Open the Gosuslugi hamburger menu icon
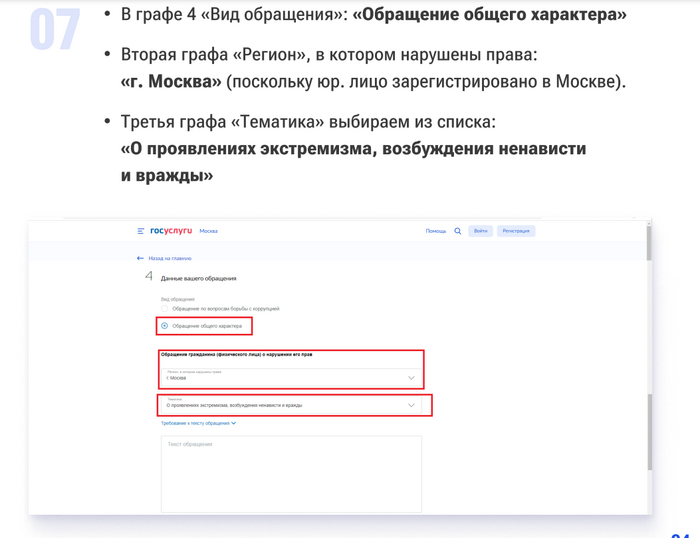This screenshot has height=538, width=700. [x=141, y=231]
